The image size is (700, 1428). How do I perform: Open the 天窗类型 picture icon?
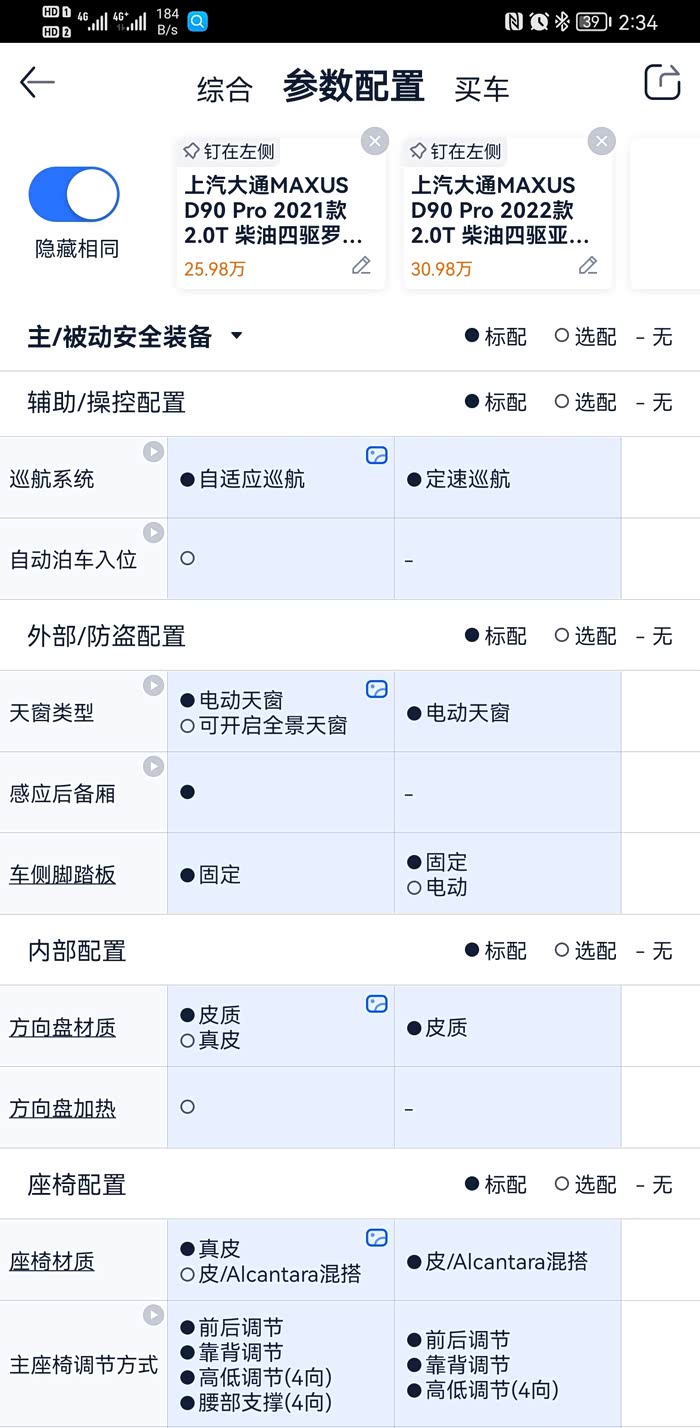click(x=376, y=689)
